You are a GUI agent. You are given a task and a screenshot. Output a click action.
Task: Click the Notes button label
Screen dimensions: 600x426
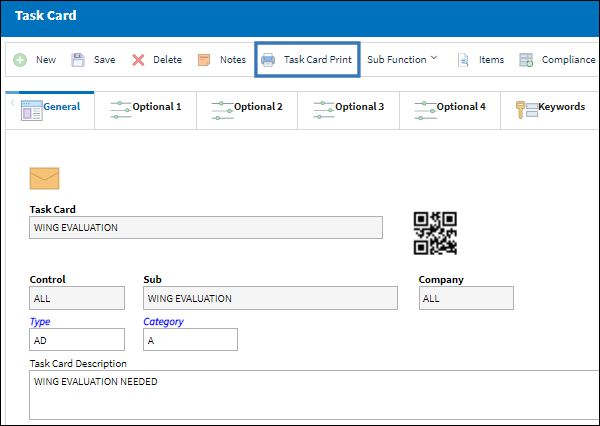point(233,60)
